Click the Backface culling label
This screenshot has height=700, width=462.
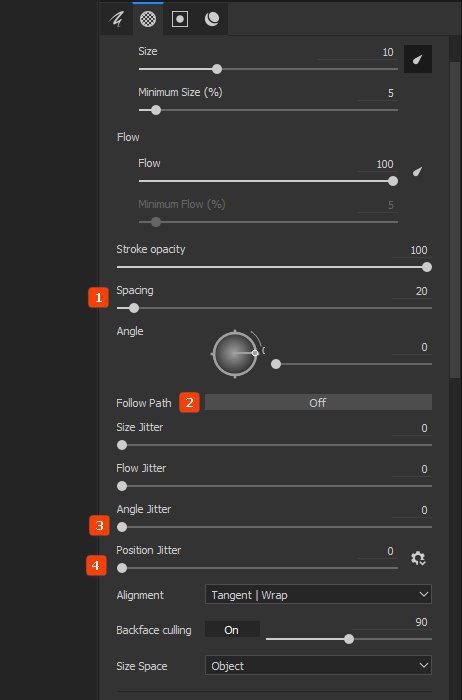click(x=154, y=630)
